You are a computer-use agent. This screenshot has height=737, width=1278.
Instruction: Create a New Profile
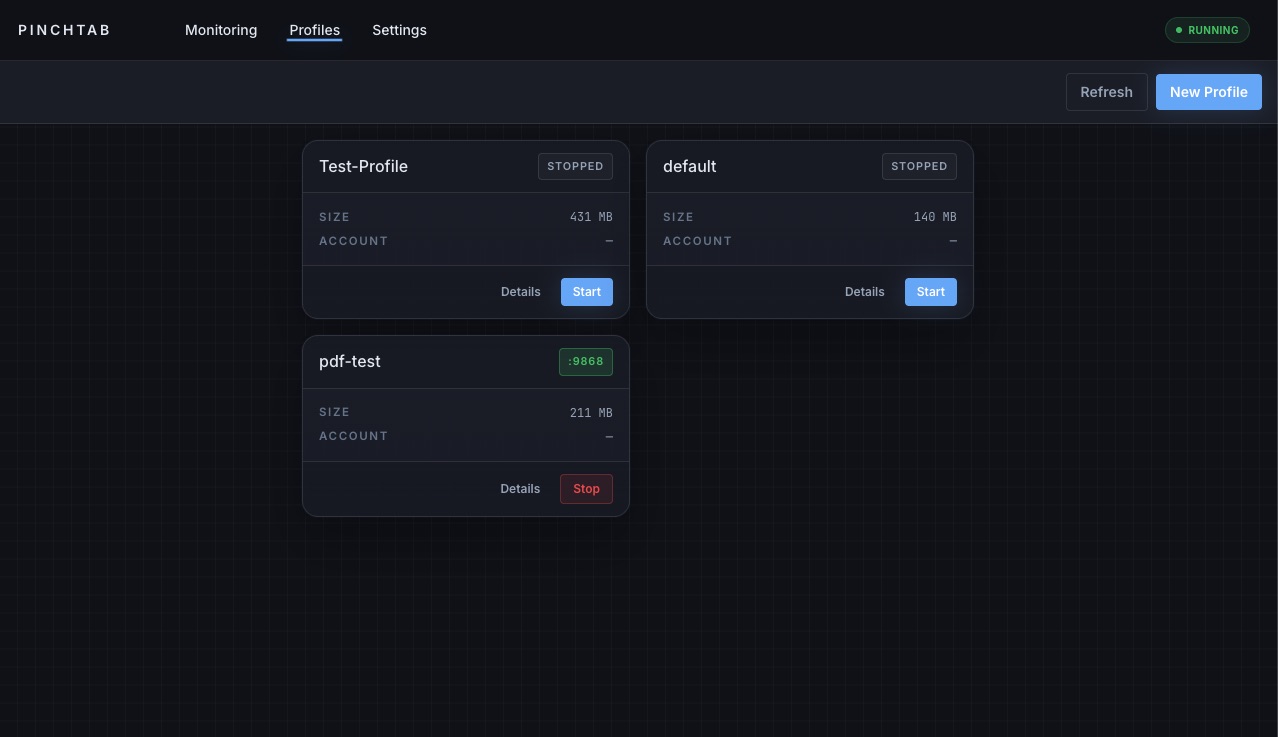[x=1208, y=92]
